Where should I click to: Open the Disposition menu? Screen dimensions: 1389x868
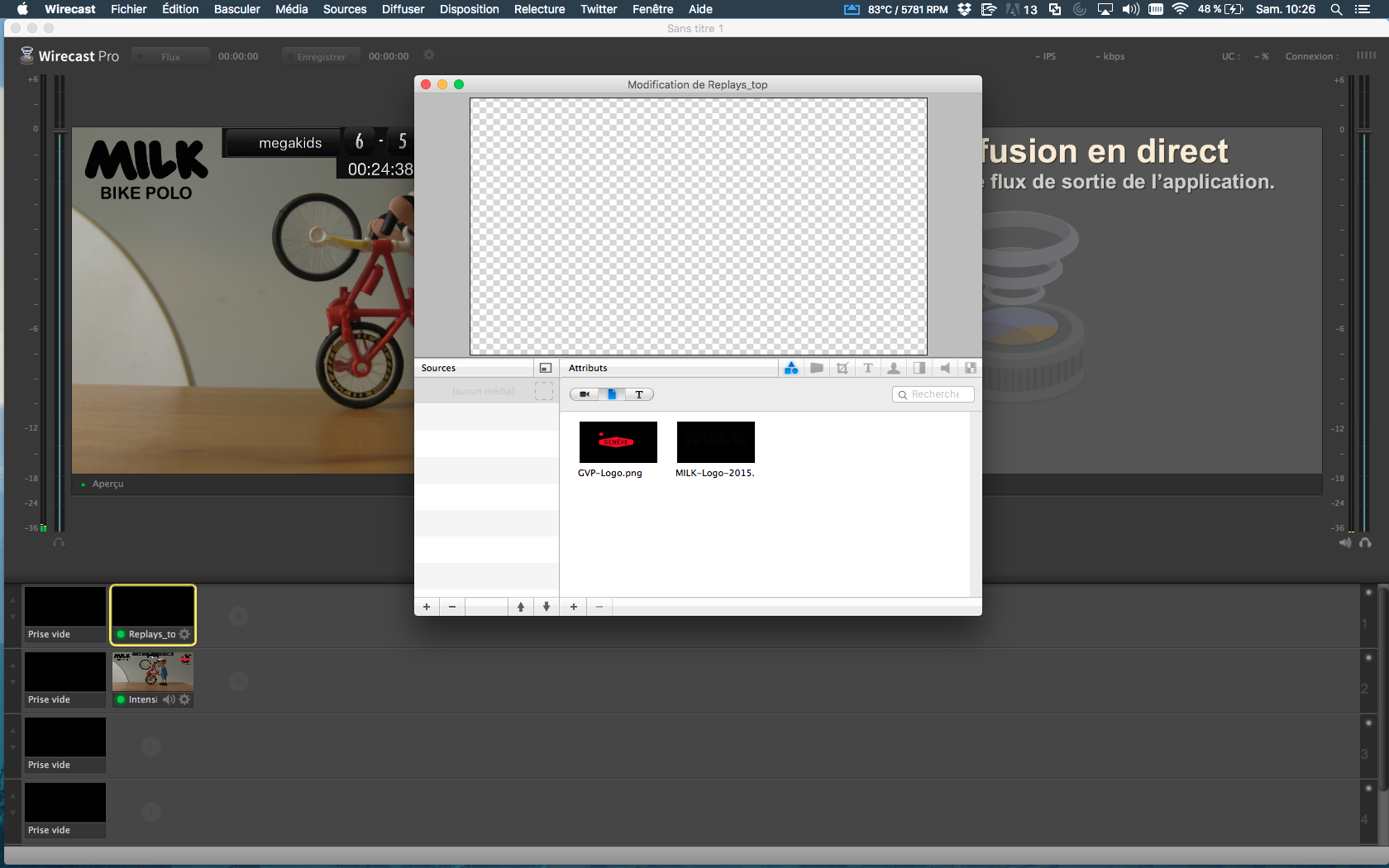click(469, 9)
